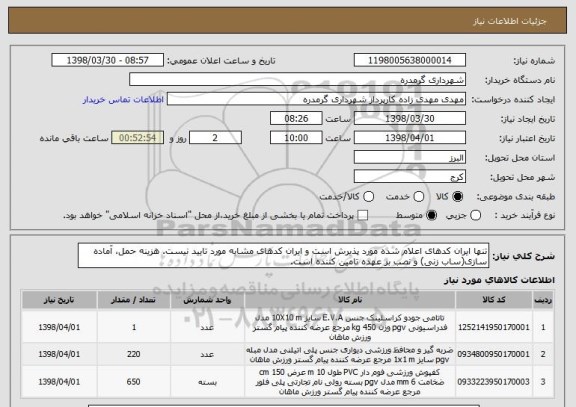Open the اطلاعات تماس خریدار link
The width and height of the screenshot is (576, 407).
pyautogui.click(x=123, y=100)
